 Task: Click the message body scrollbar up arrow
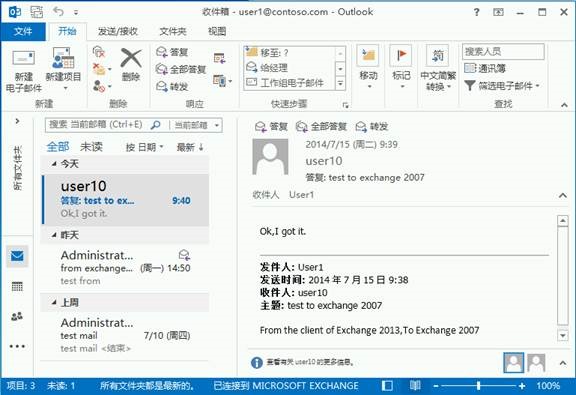pyautogui.click(x=563, y=221)
